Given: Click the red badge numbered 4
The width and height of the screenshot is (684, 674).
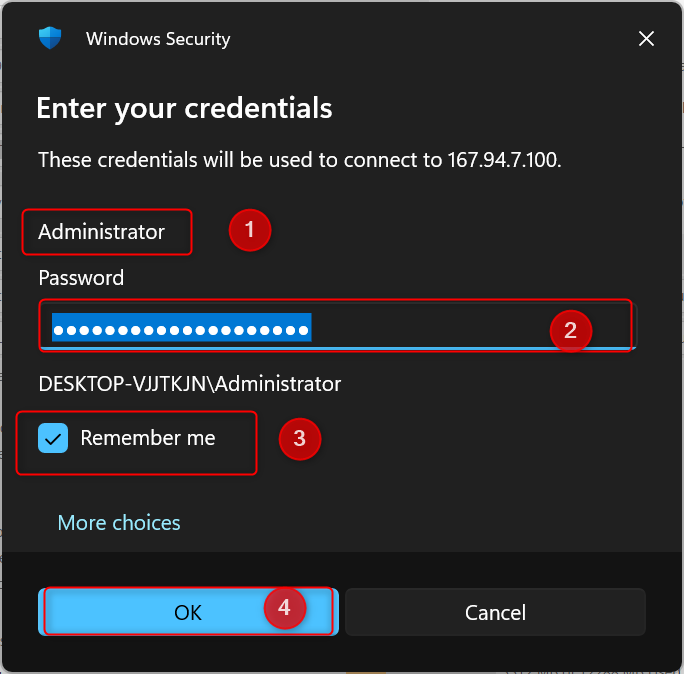Looking at the screenshot, I should (x=284, y=608).
